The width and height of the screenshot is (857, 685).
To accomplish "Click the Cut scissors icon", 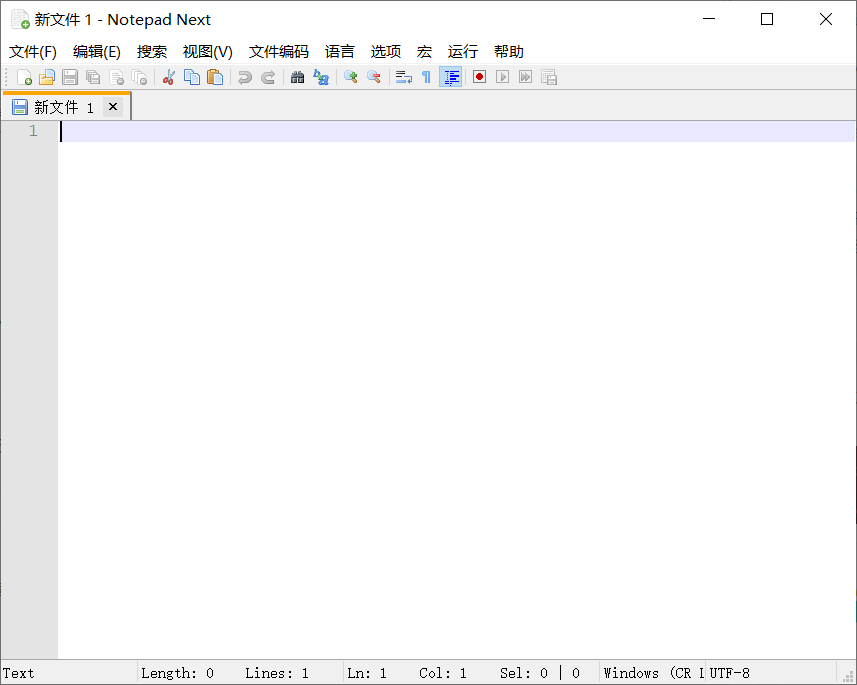I will coord(169,77).
